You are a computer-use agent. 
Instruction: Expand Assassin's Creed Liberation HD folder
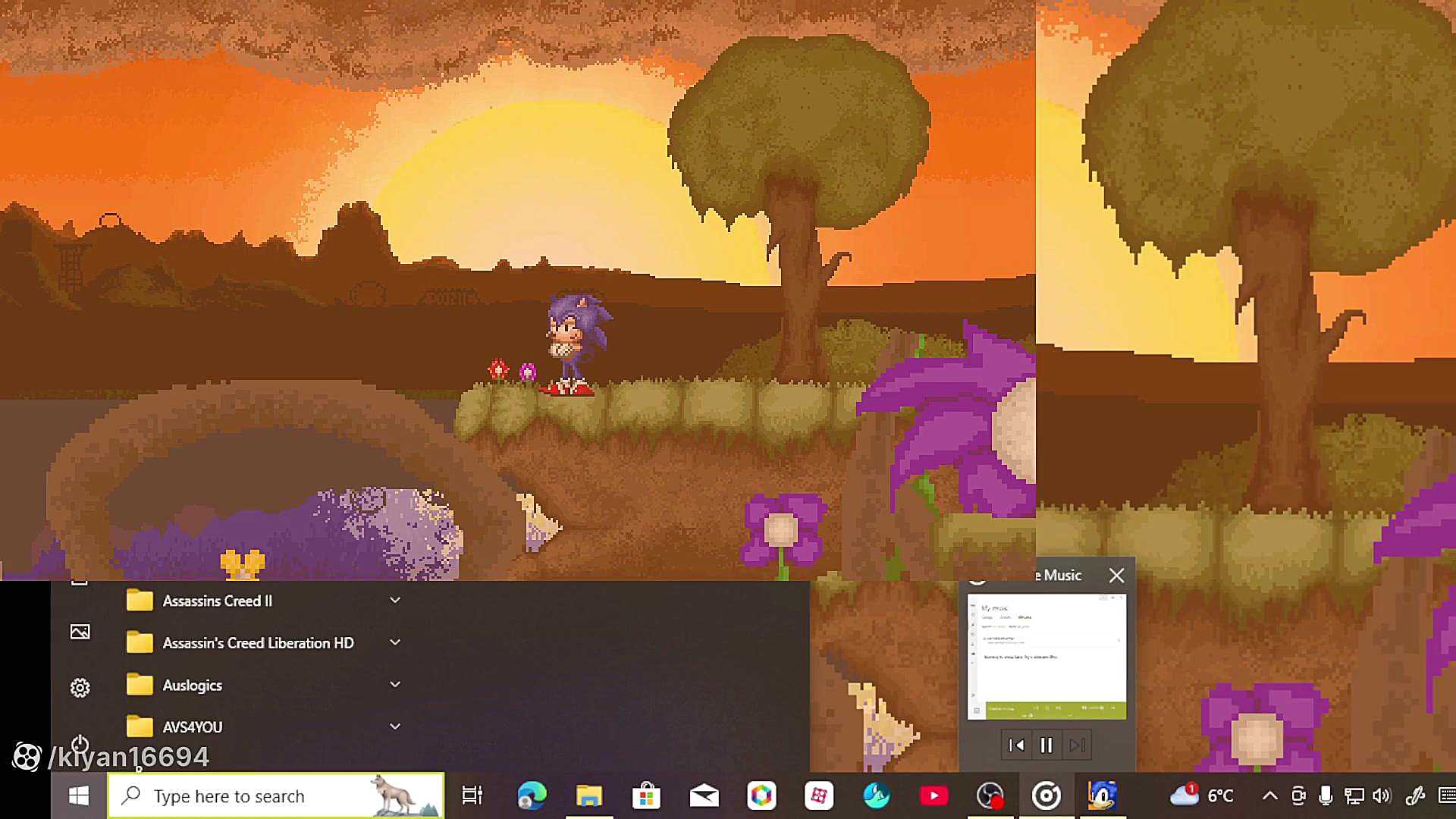click(x=395, y=642)
